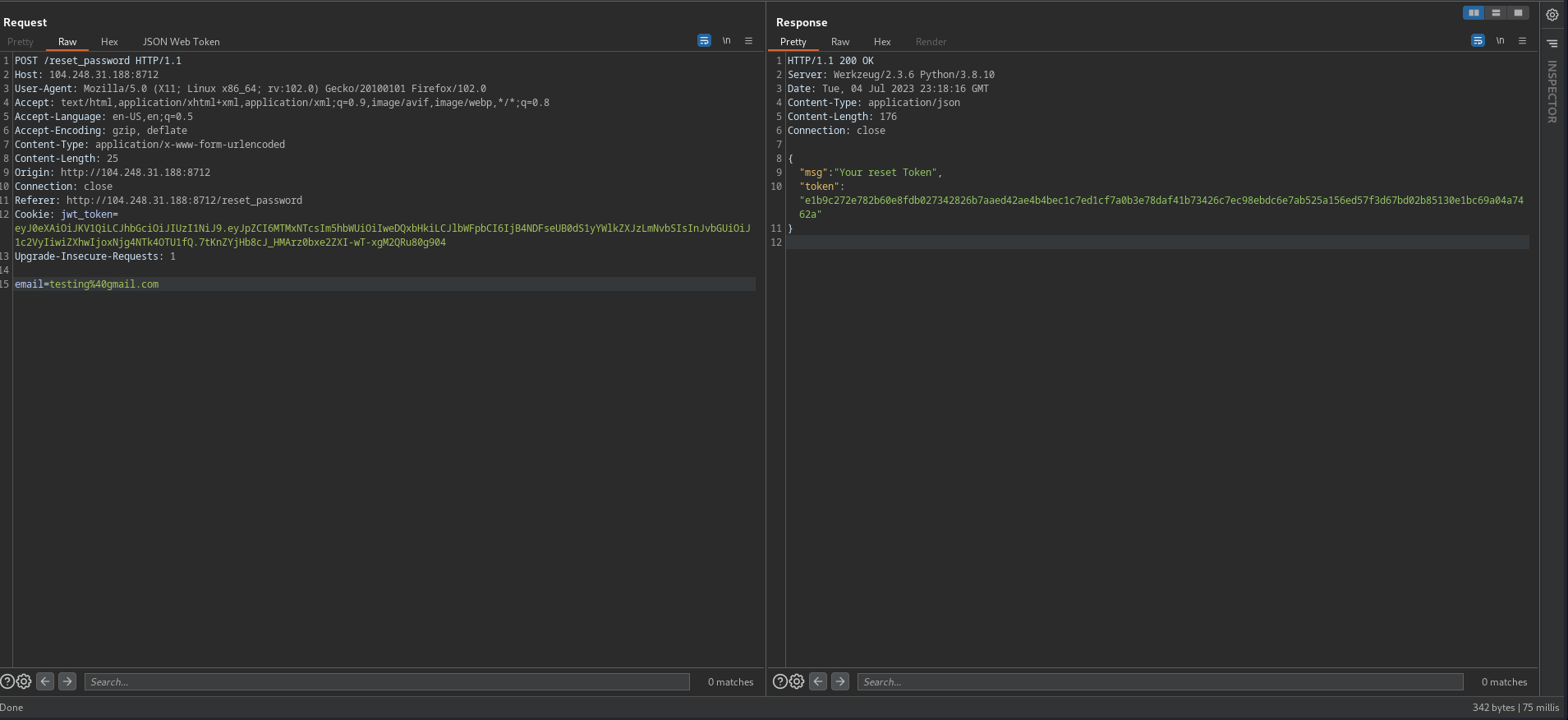Click the Host header value 104.248.31.188:8712
This screenshot has width=1568, height=720.
click(103, 75)
